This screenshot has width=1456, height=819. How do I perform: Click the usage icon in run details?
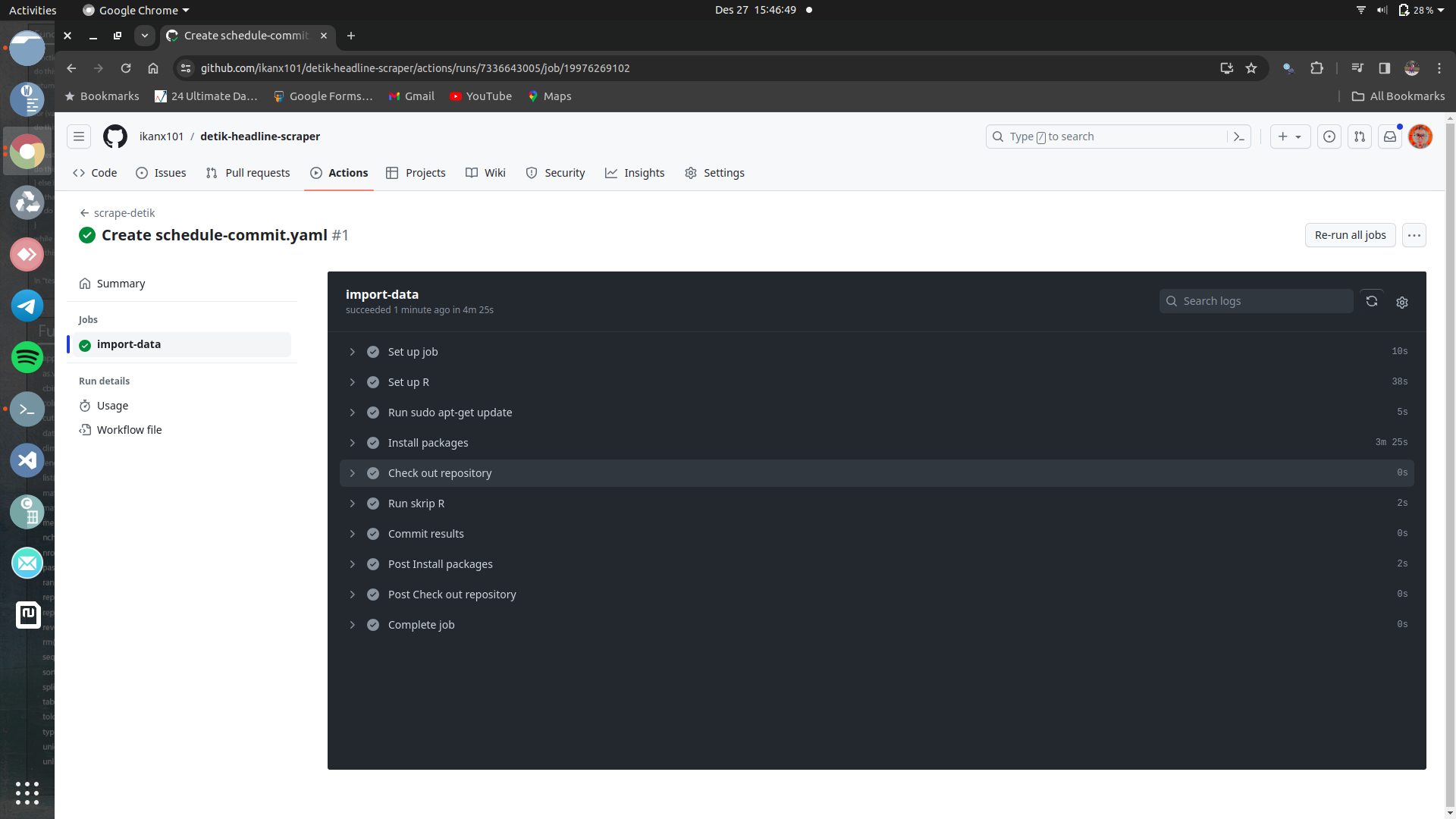click(x=85, y=405)
